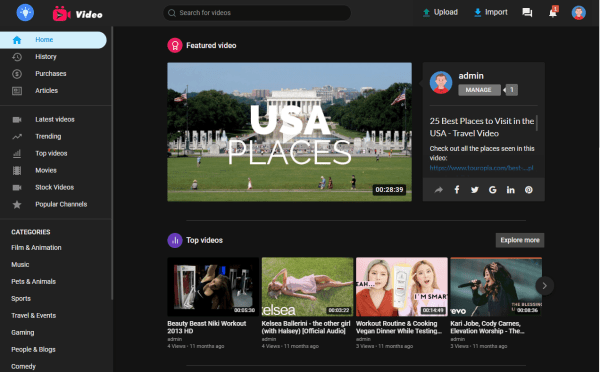Open Gaming category
Screen dimensions: 600x372
[x=23, y=333]
